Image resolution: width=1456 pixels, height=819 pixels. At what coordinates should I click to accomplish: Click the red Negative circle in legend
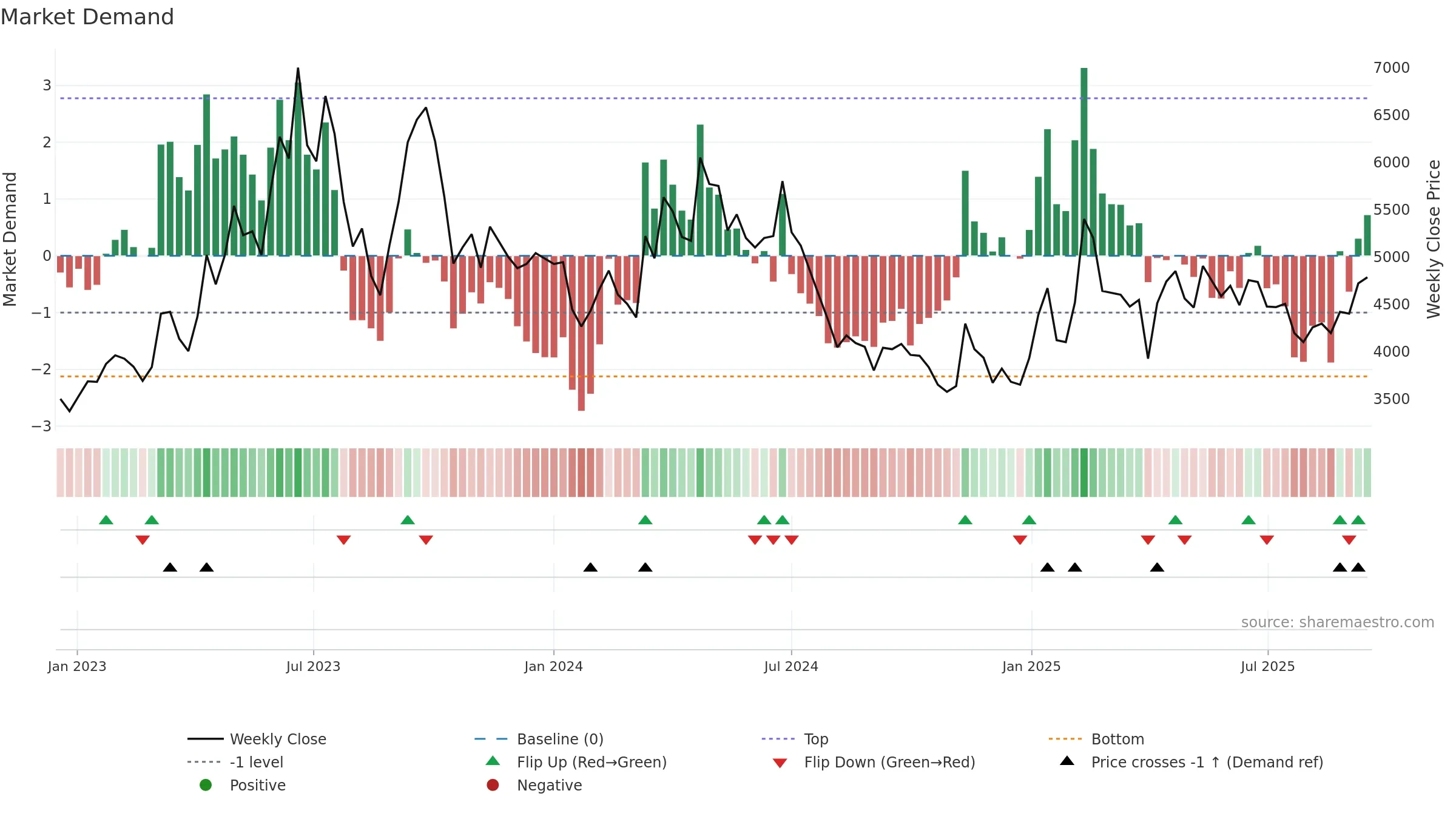click(x=493, y=785)
